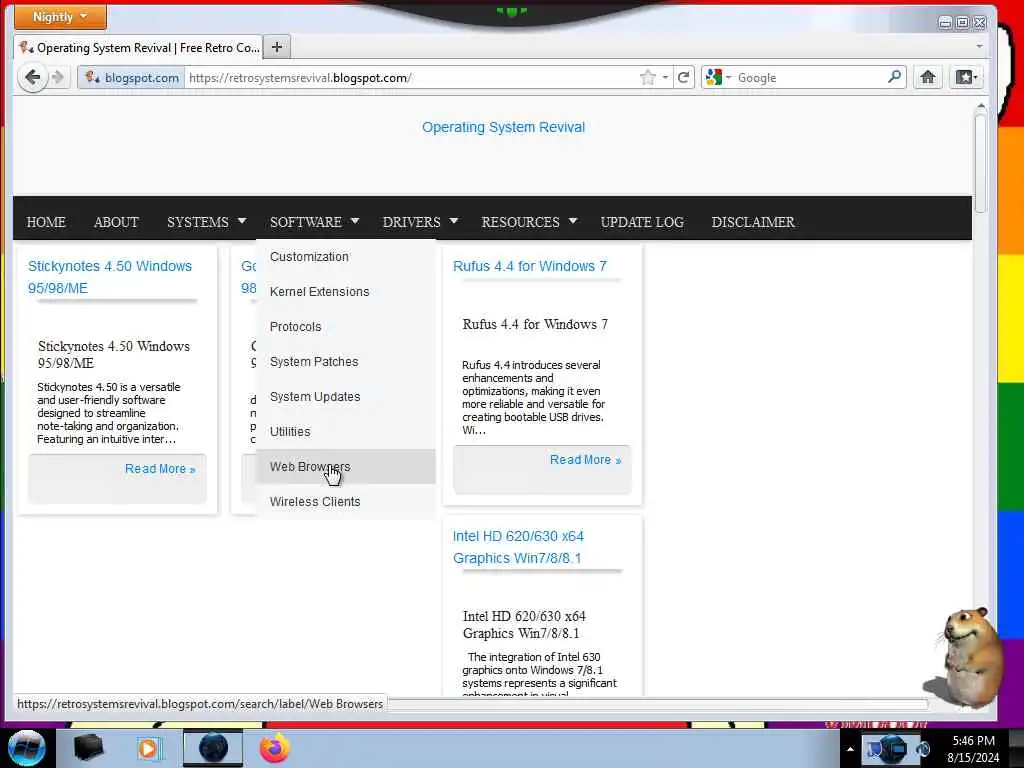Select Kernel Extensions menu entry
This screenshot has height=768, width=1024.
[345, 292]
